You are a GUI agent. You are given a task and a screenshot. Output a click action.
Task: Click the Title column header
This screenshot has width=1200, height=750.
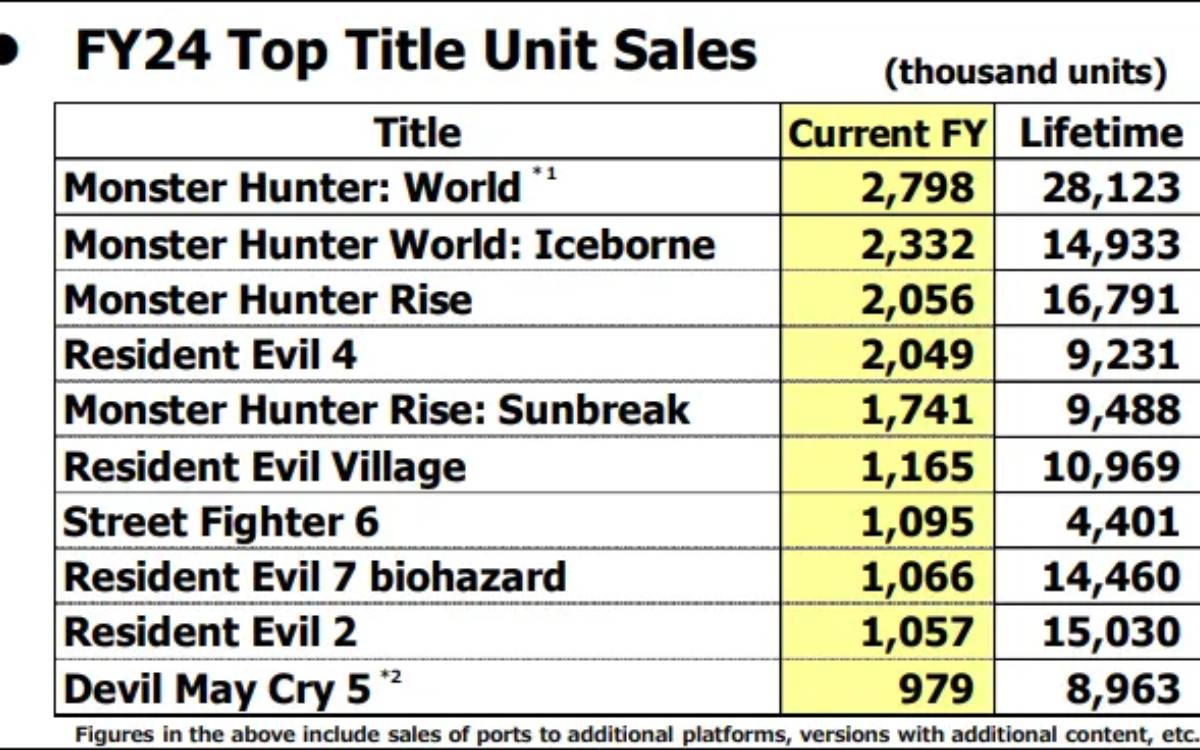pos(417,132)
